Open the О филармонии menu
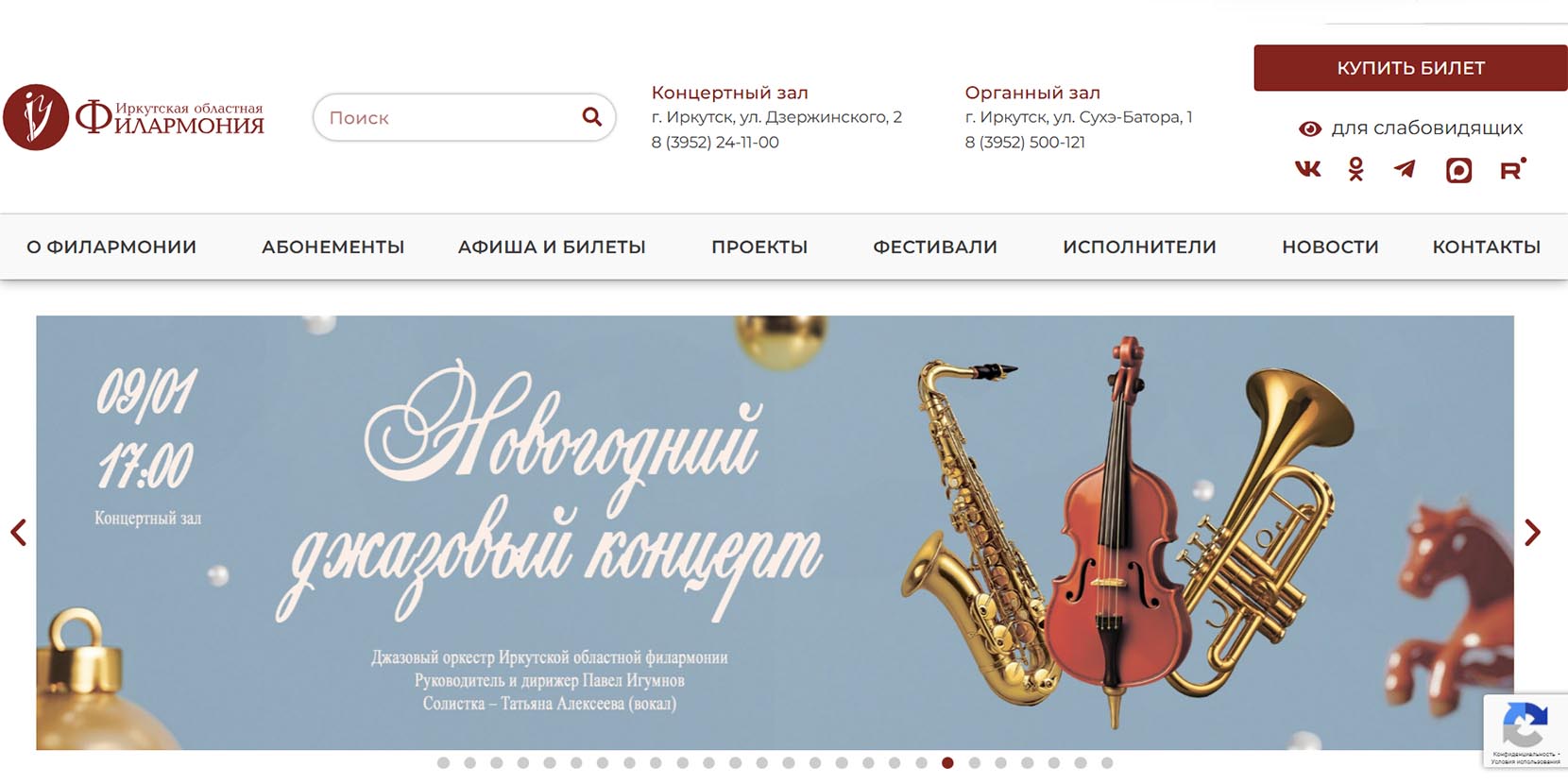The image size is (1568, 784). coord(111,247)
